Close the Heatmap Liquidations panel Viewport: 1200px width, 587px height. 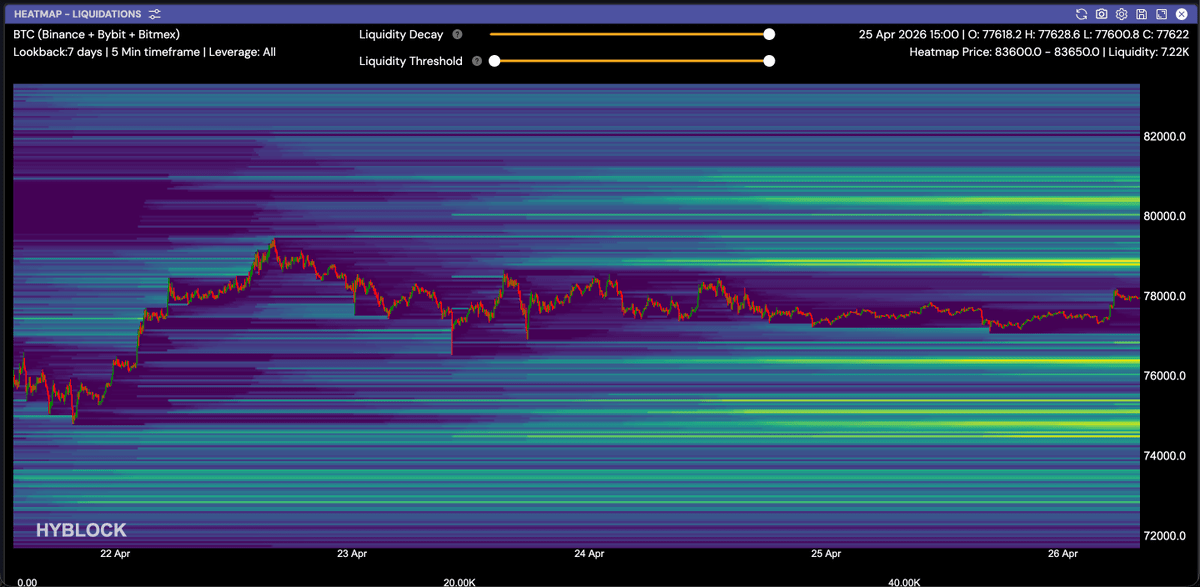coord(1182,14)
